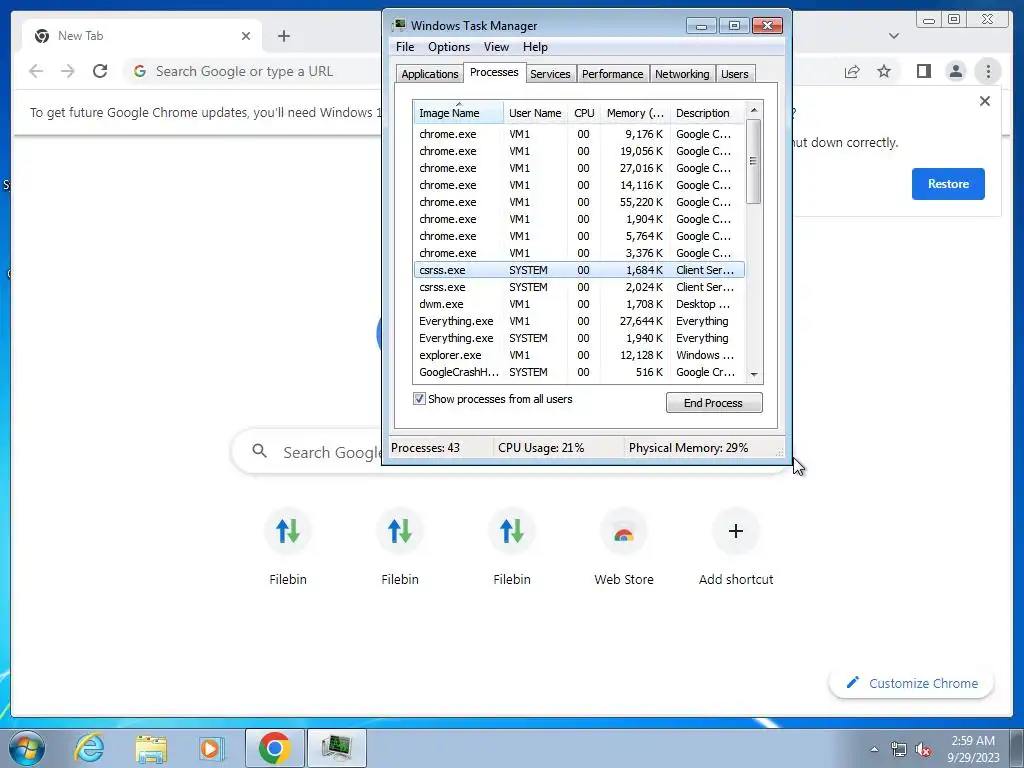Viewport: 1024px width, 768px height.
Task: Switch to Applications tab
Action: 430,74
